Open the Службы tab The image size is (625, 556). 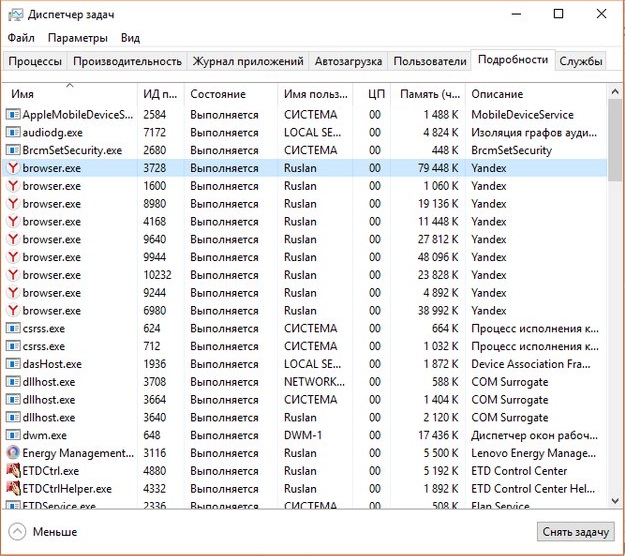(580, 61)
